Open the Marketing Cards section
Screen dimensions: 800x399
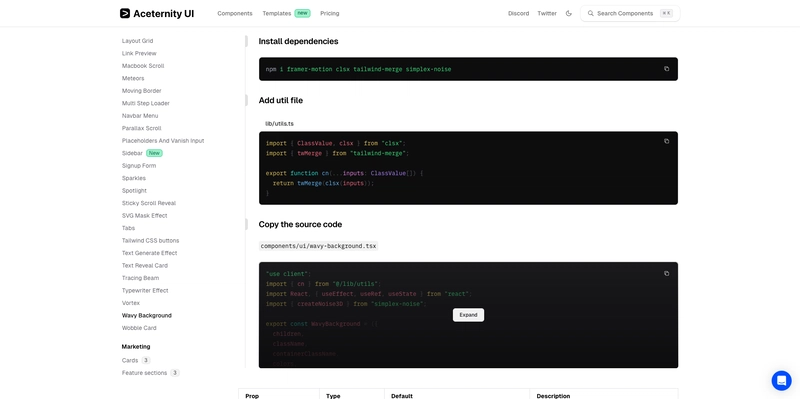click(130, 360)
